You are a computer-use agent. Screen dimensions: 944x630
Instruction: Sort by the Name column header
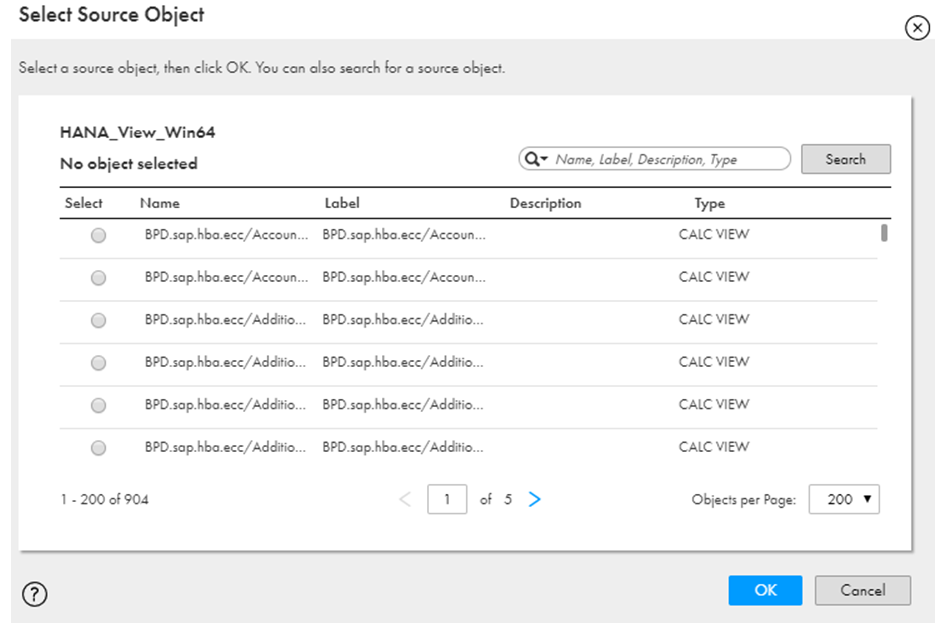coord(160,204)
